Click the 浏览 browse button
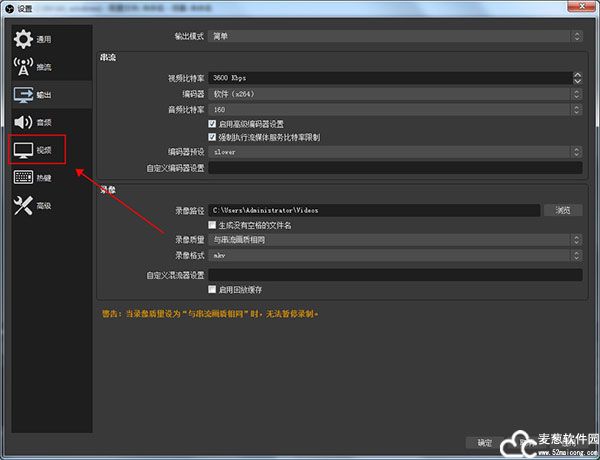Image resolution: width=600 pixels, height=460 pixels. point(563,211)
